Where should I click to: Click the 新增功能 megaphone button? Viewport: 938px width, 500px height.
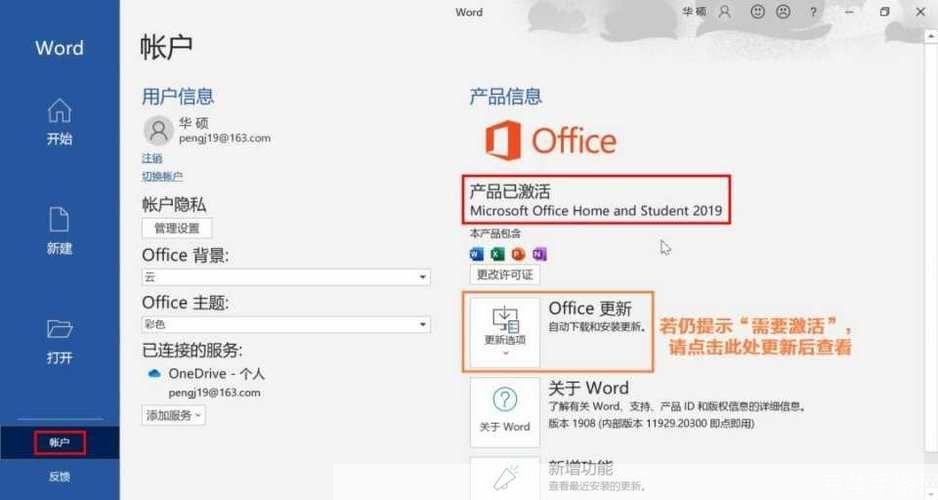(x=505, y=478)
